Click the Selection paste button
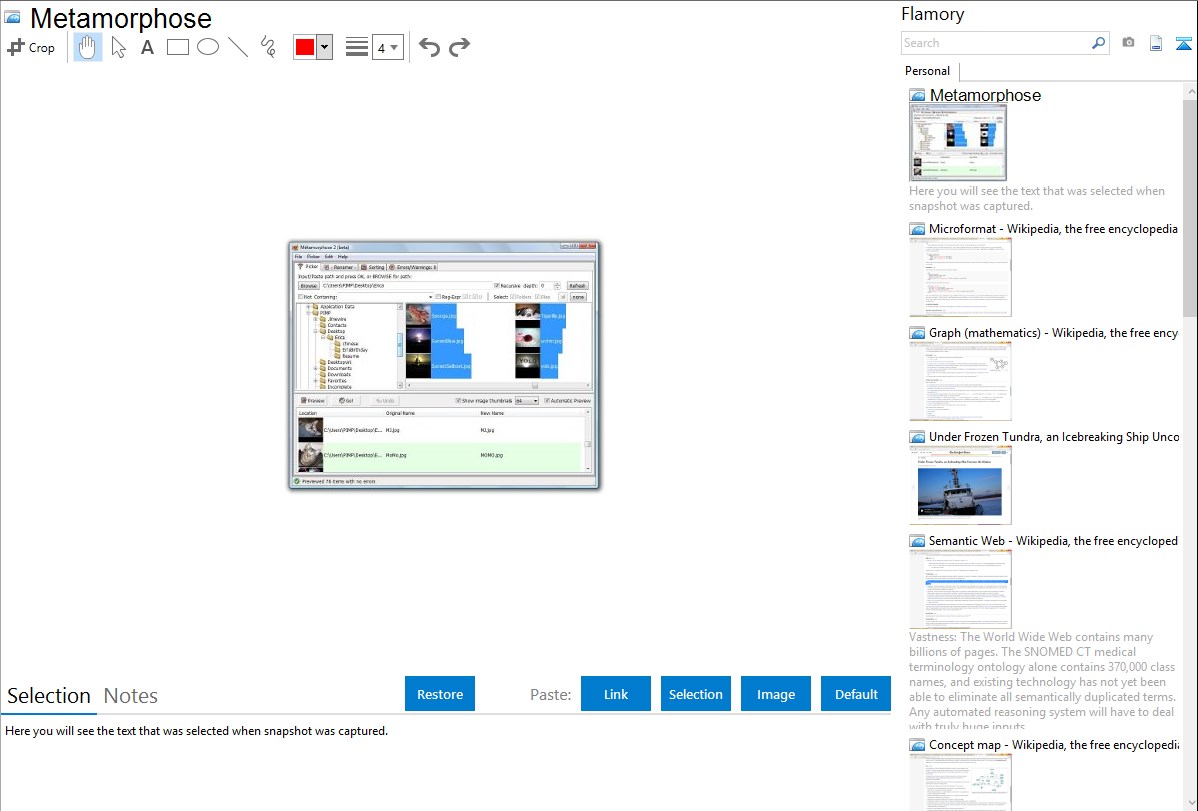 (696, 694)
